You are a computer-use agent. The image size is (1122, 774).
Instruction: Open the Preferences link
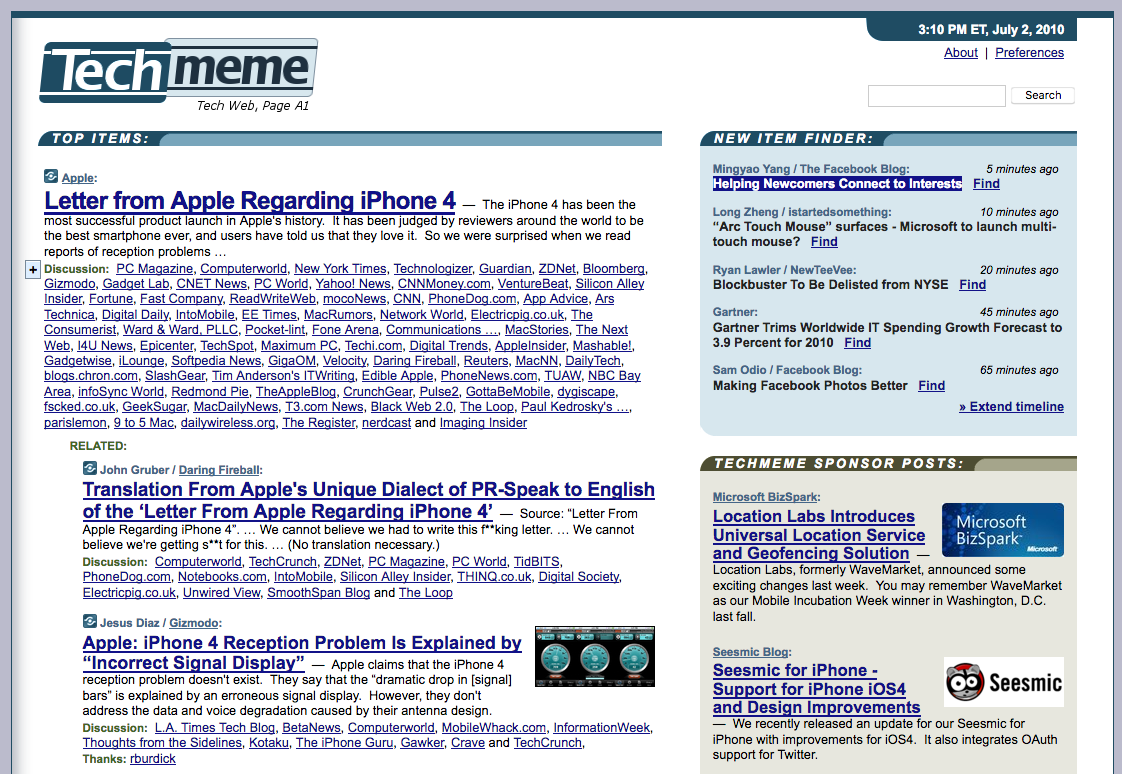tap(1029, 52)
